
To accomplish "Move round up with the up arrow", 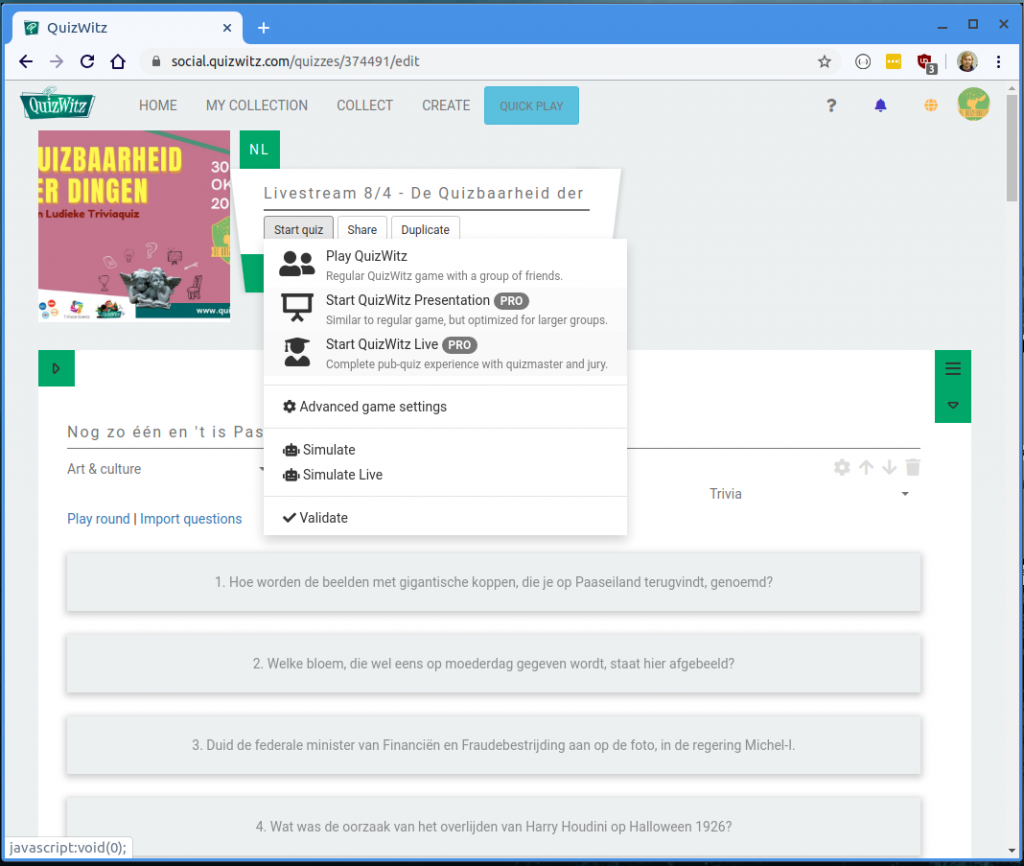I will click(x=866, y=467).
